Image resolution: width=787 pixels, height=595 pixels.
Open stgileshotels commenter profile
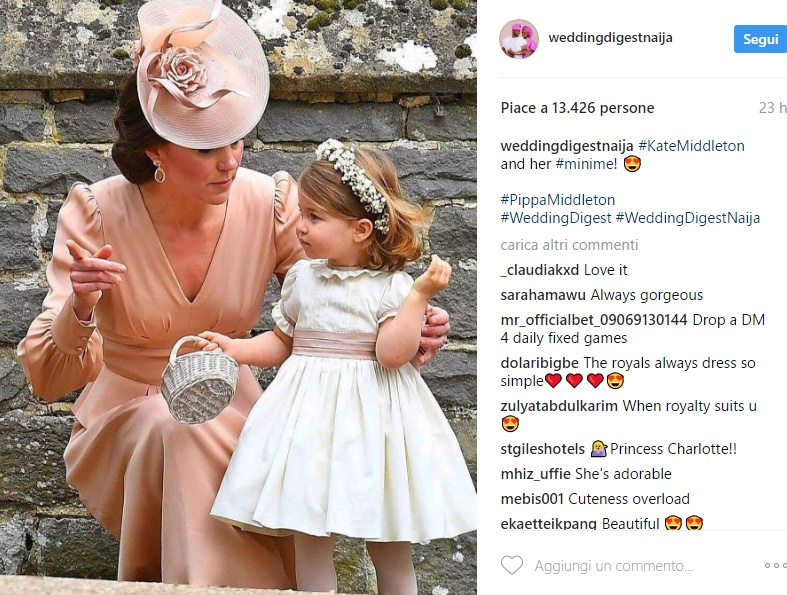543,449
